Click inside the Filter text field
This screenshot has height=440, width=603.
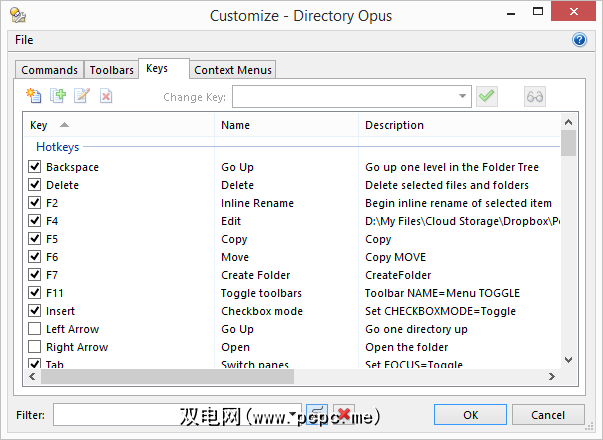click(177, 415)
